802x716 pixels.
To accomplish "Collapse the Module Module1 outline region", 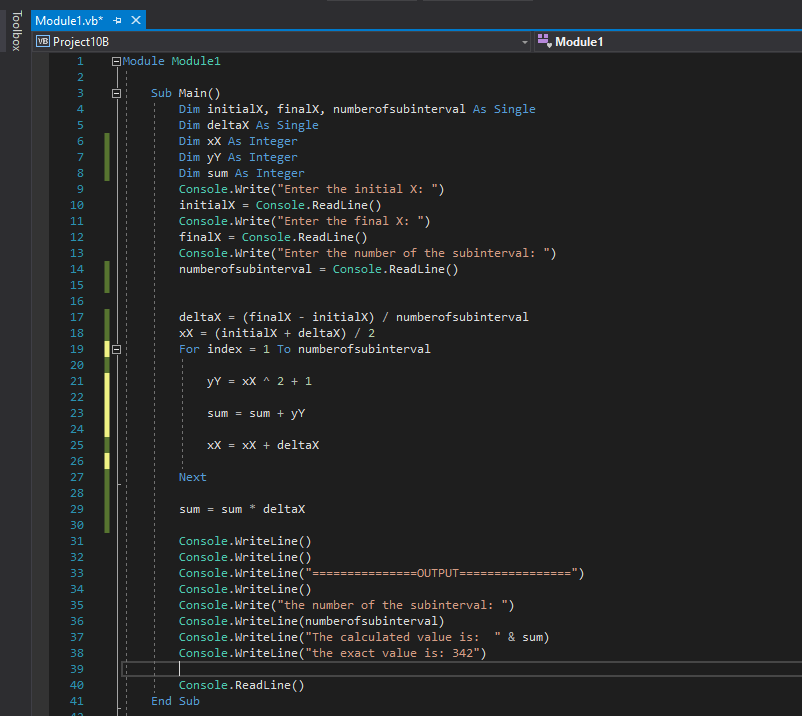I will point(116,60).
